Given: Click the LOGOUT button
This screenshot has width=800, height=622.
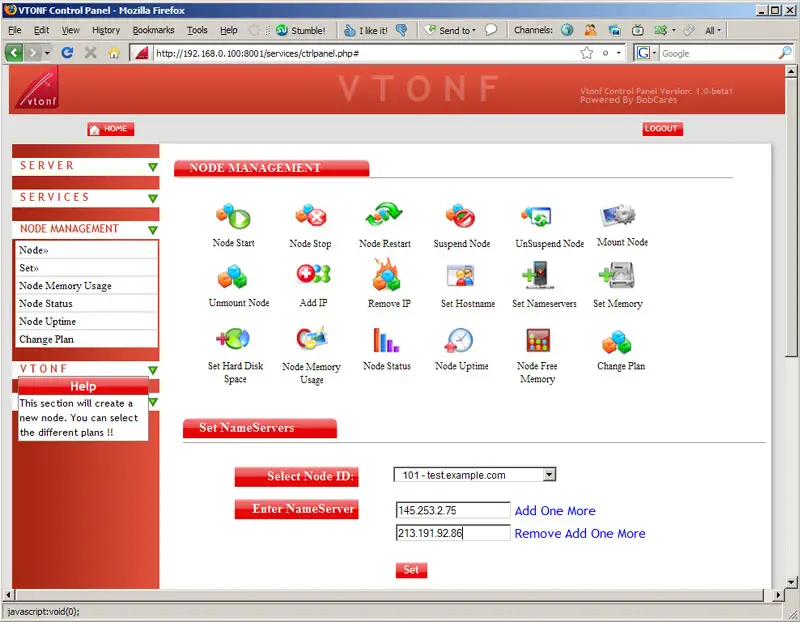Looking at the screenshot, I should click(x=662, y=129).
